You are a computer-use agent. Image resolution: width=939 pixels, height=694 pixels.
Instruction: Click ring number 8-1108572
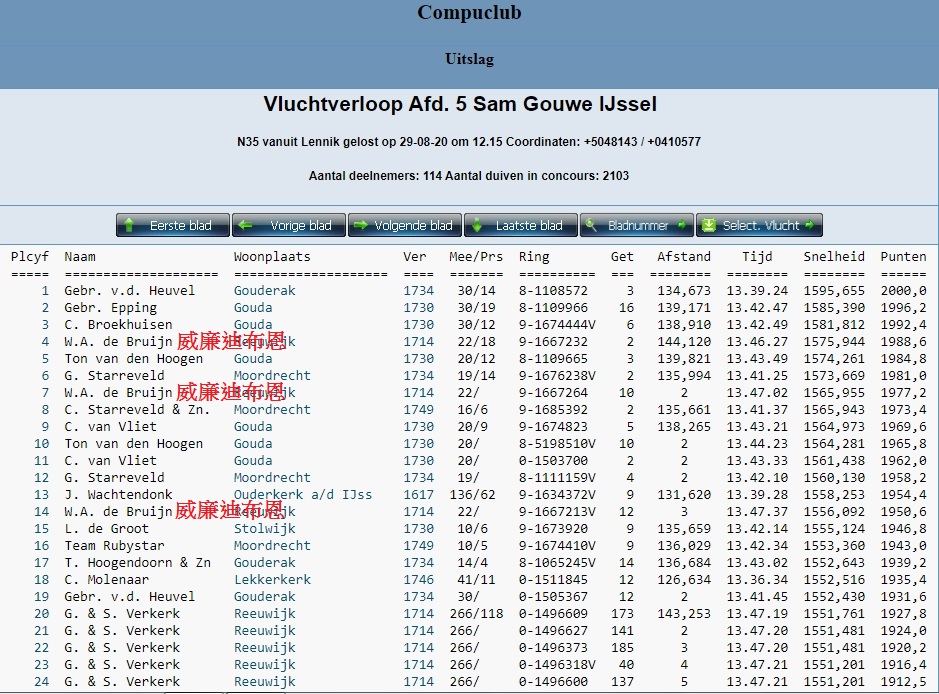pos(553,290)
